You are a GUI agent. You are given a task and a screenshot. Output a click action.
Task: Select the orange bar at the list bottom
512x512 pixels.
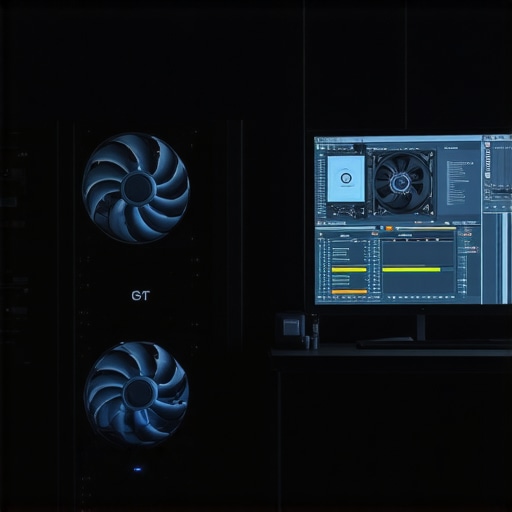tap(349, 292)
